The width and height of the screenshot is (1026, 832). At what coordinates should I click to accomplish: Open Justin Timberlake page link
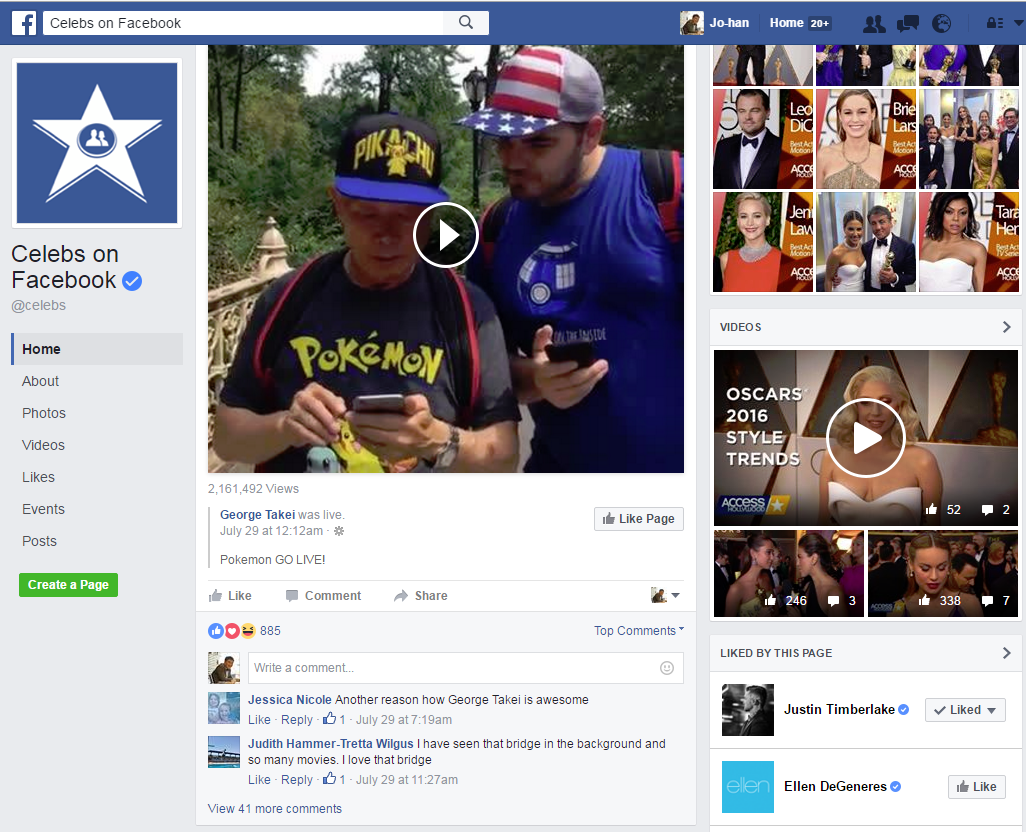point(839,710)
